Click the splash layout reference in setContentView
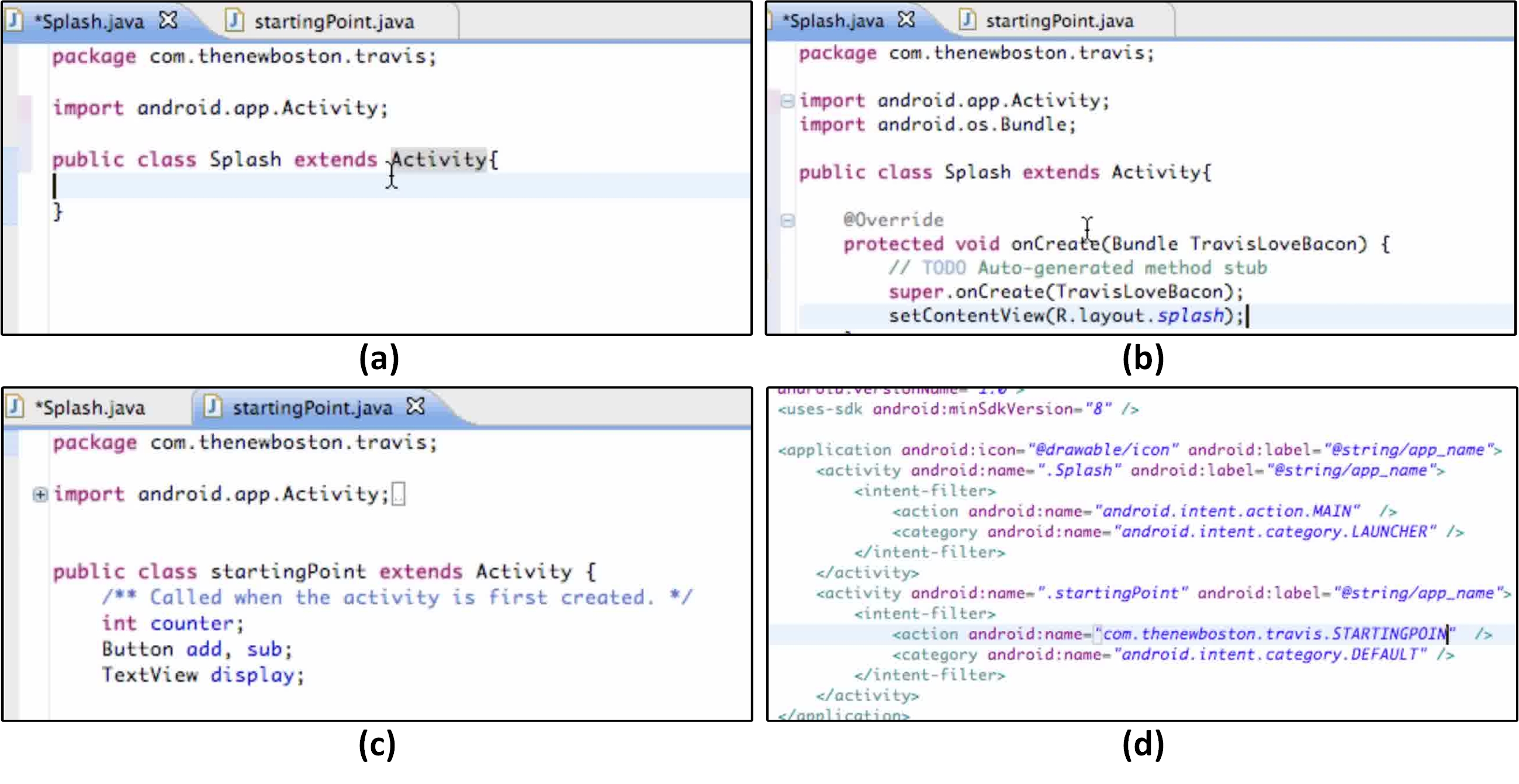The height and width of the screenshot is (784, 1519). point(1190,316)
